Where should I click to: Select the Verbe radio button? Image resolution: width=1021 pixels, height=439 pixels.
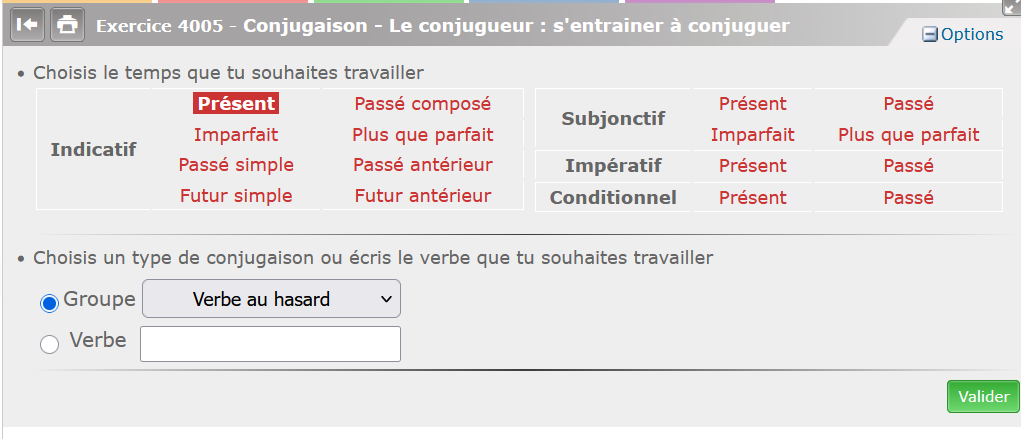click(49, 345)
